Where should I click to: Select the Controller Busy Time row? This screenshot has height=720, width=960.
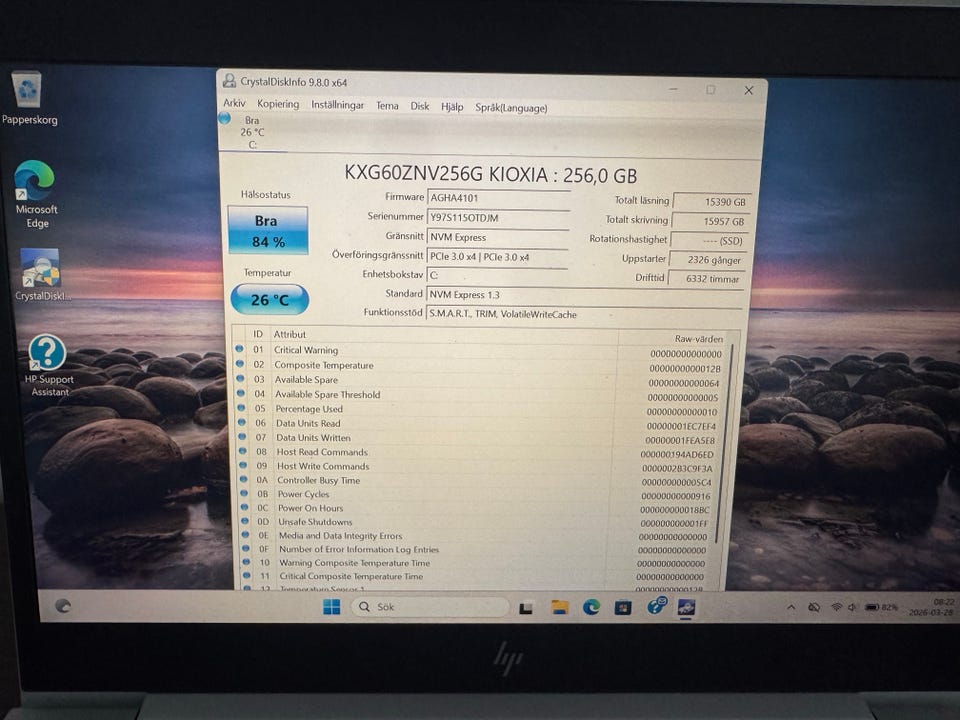pos(481,480)
